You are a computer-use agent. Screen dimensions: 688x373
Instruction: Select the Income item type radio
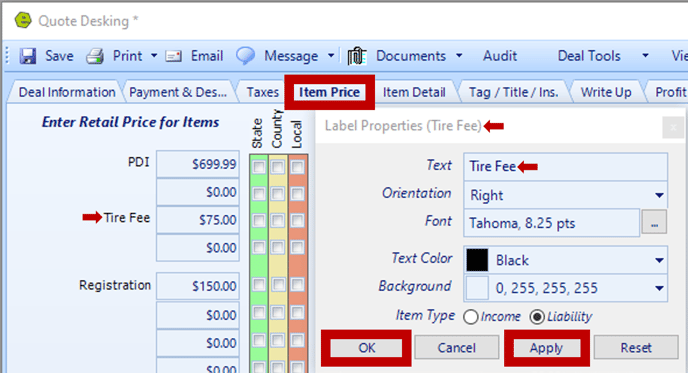point(470,317)
